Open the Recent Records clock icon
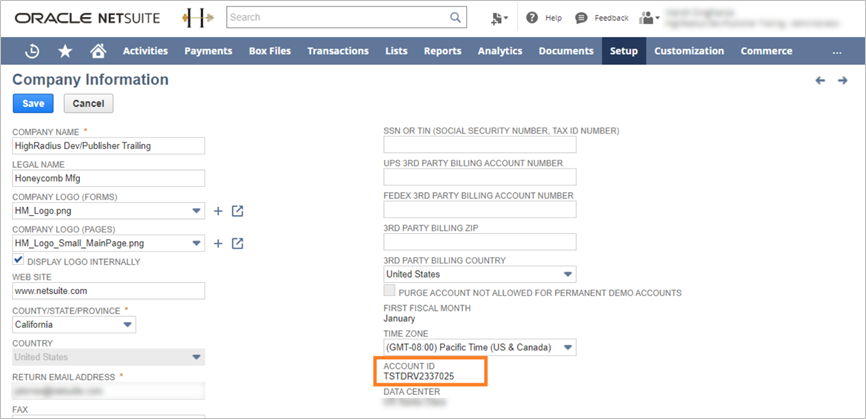Viewport: 866px width, 419px height. (32, 51)
